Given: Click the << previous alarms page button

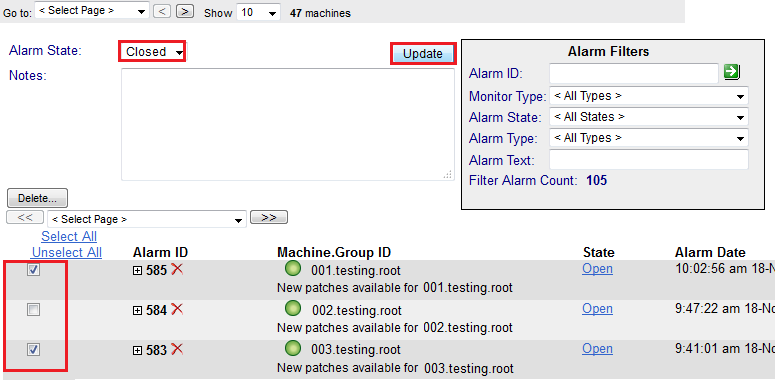Looking at the screenshot, I should click(x=25, y=217).
